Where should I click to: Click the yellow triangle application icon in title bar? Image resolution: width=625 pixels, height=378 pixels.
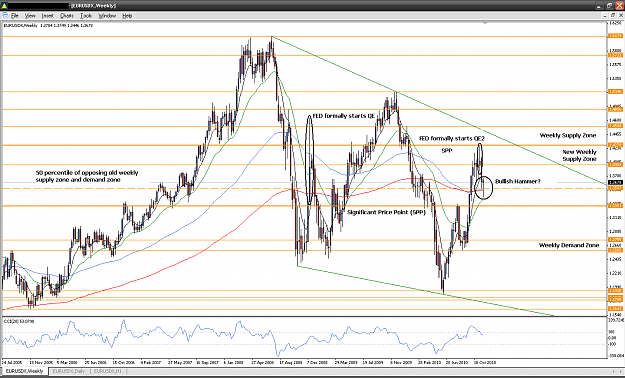[4, 6]
